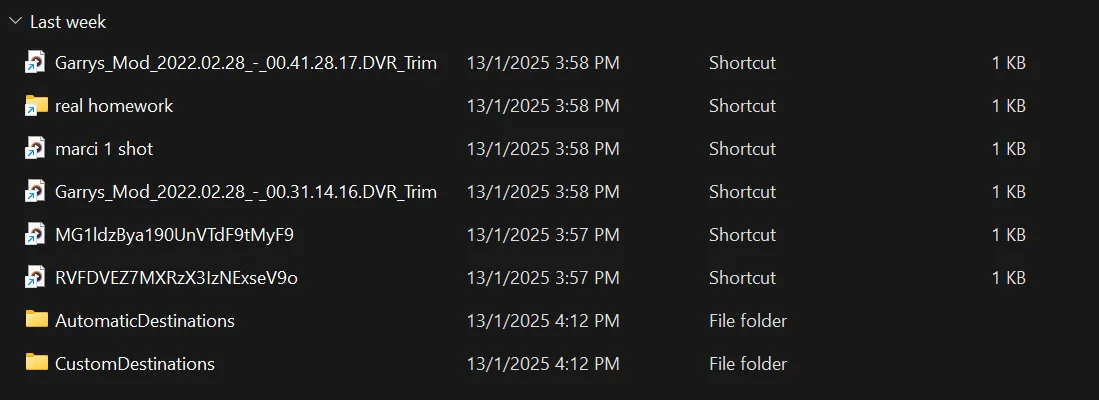Viewport: 1099px width, 400px height.
Task: Select MG1ldzBya190UnVTdF9tMyF9 shortcut name
Action: [174, 235]
